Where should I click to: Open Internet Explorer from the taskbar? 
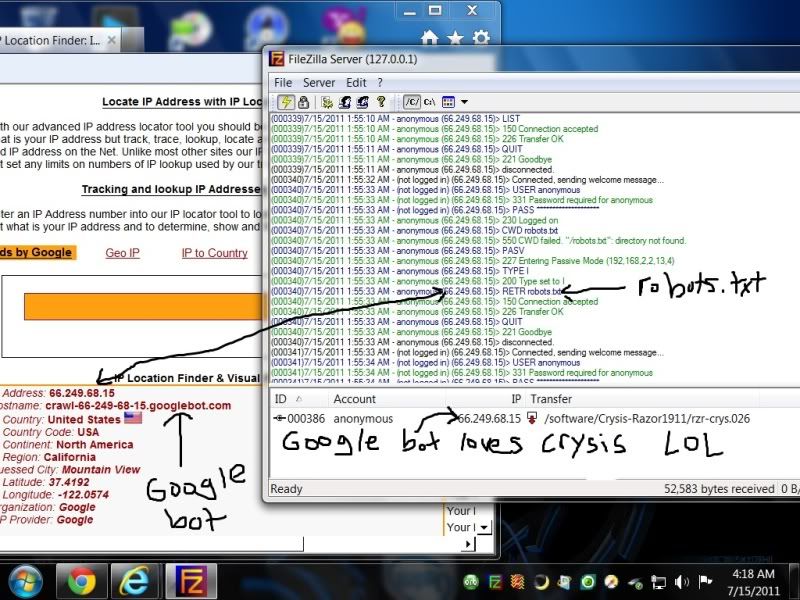click(x=135, y=581)
